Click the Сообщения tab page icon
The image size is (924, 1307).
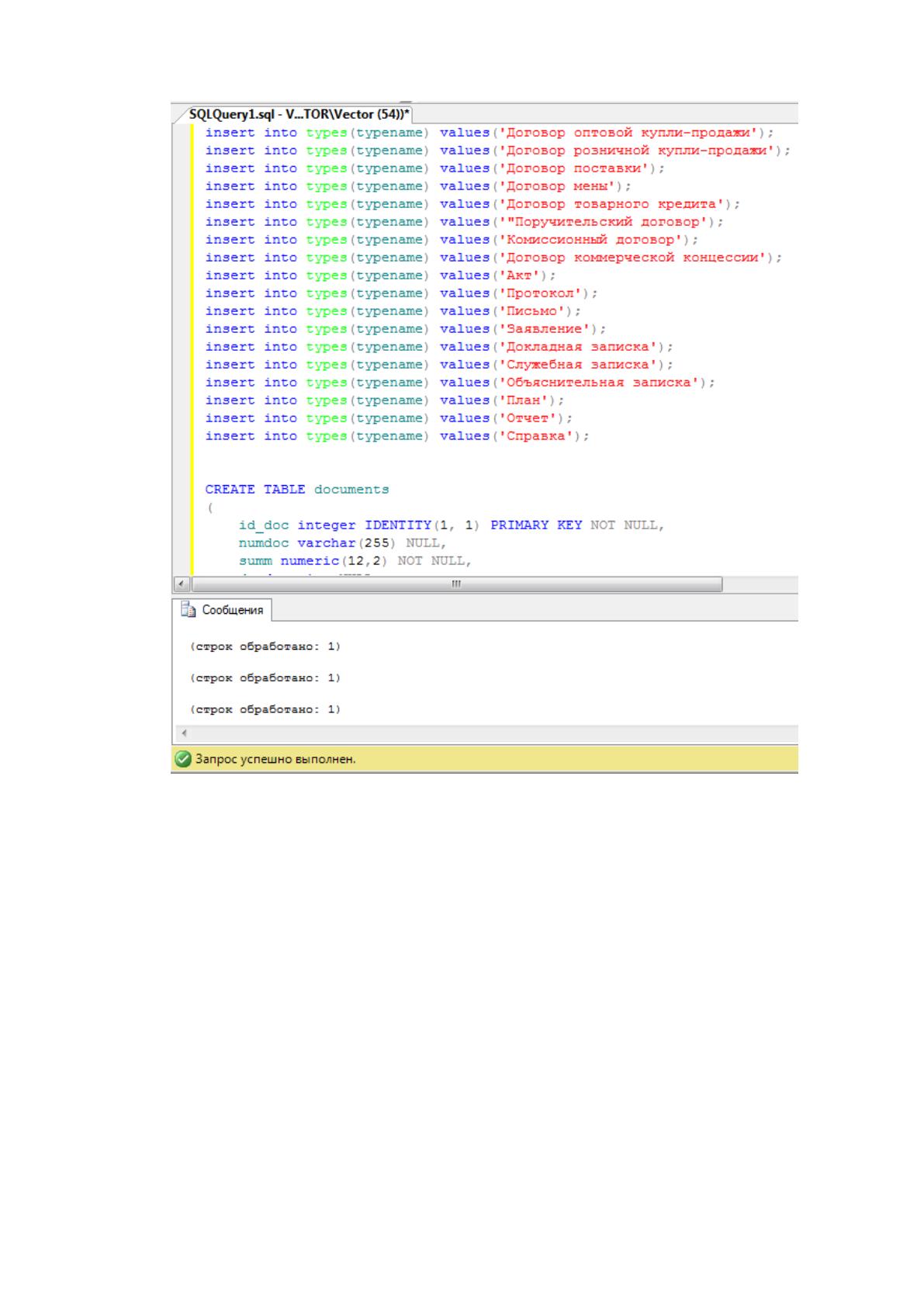[x=189, y=610]
